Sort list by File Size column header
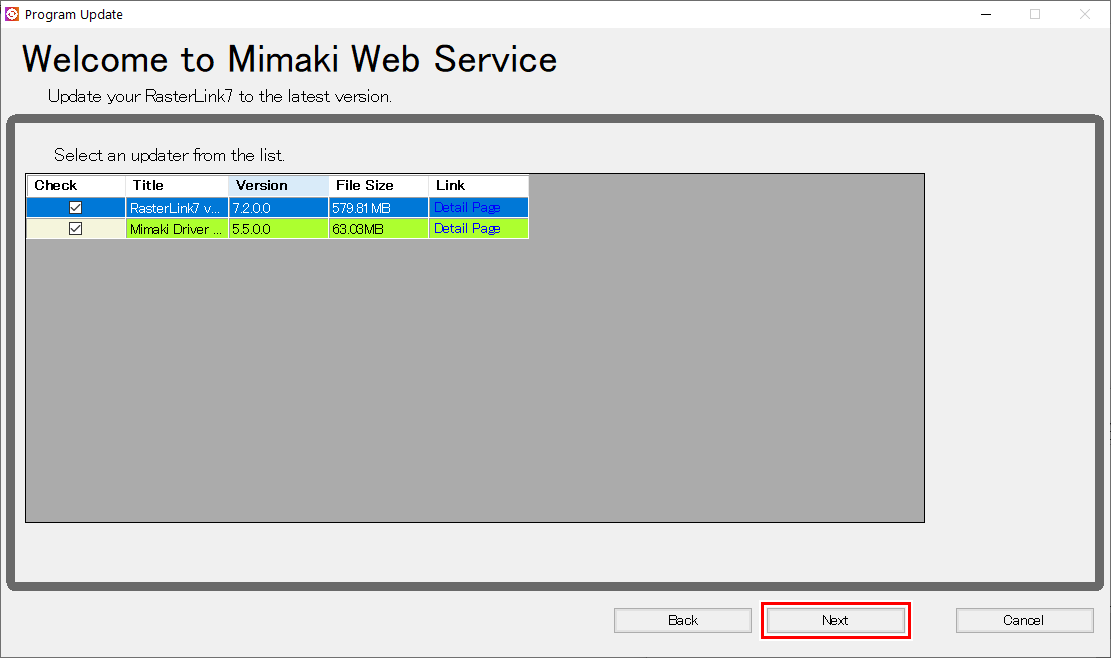 (x=378, y=186)
